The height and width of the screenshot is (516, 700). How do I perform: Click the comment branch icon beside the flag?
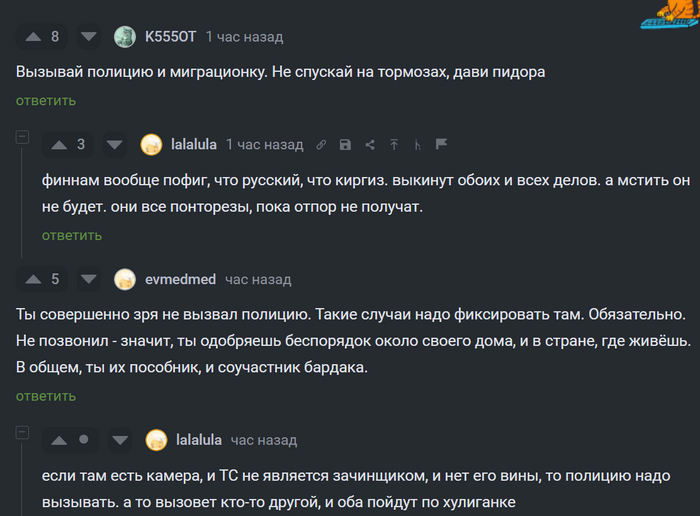418,145
